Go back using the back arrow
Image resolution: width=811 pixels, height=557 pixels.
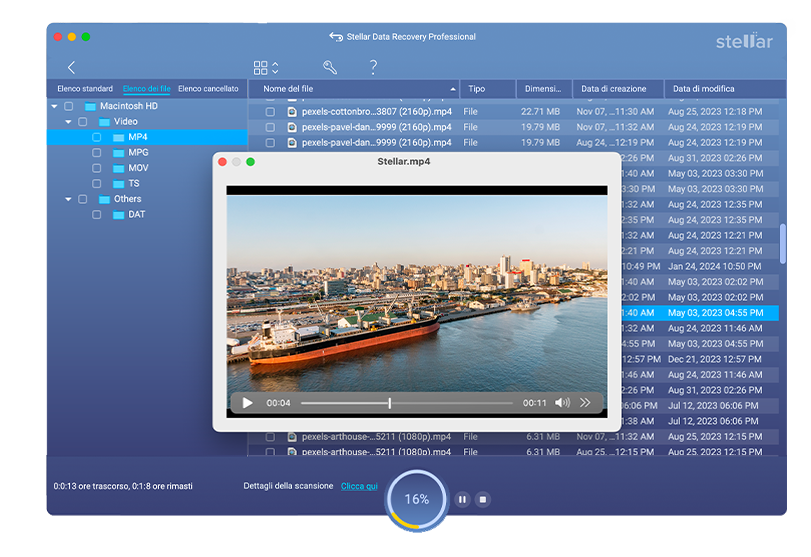(x=71, y=67)
